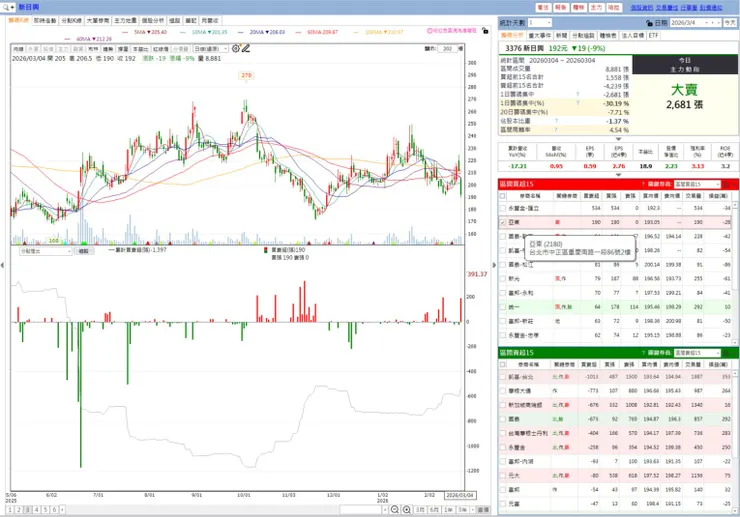Switch to the 個股分析 tab
740x517 pixels.
coord(153,20)
